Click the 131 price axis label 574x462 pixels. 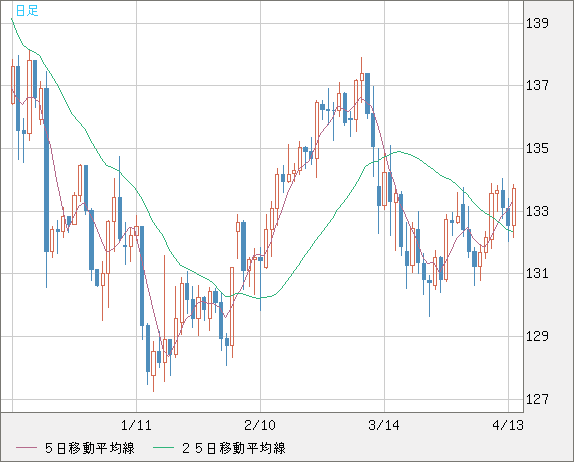(537, 273)
